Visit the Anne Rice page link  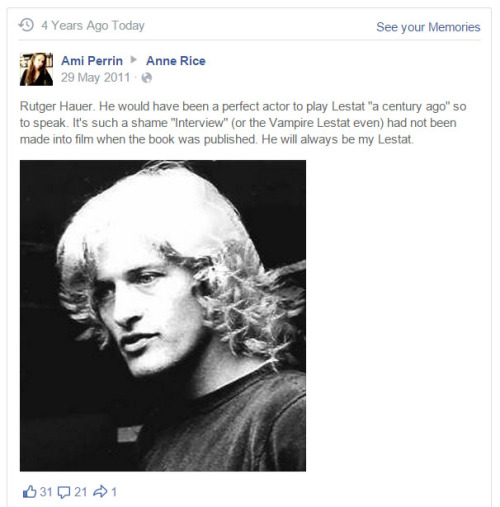click(176, 61)
